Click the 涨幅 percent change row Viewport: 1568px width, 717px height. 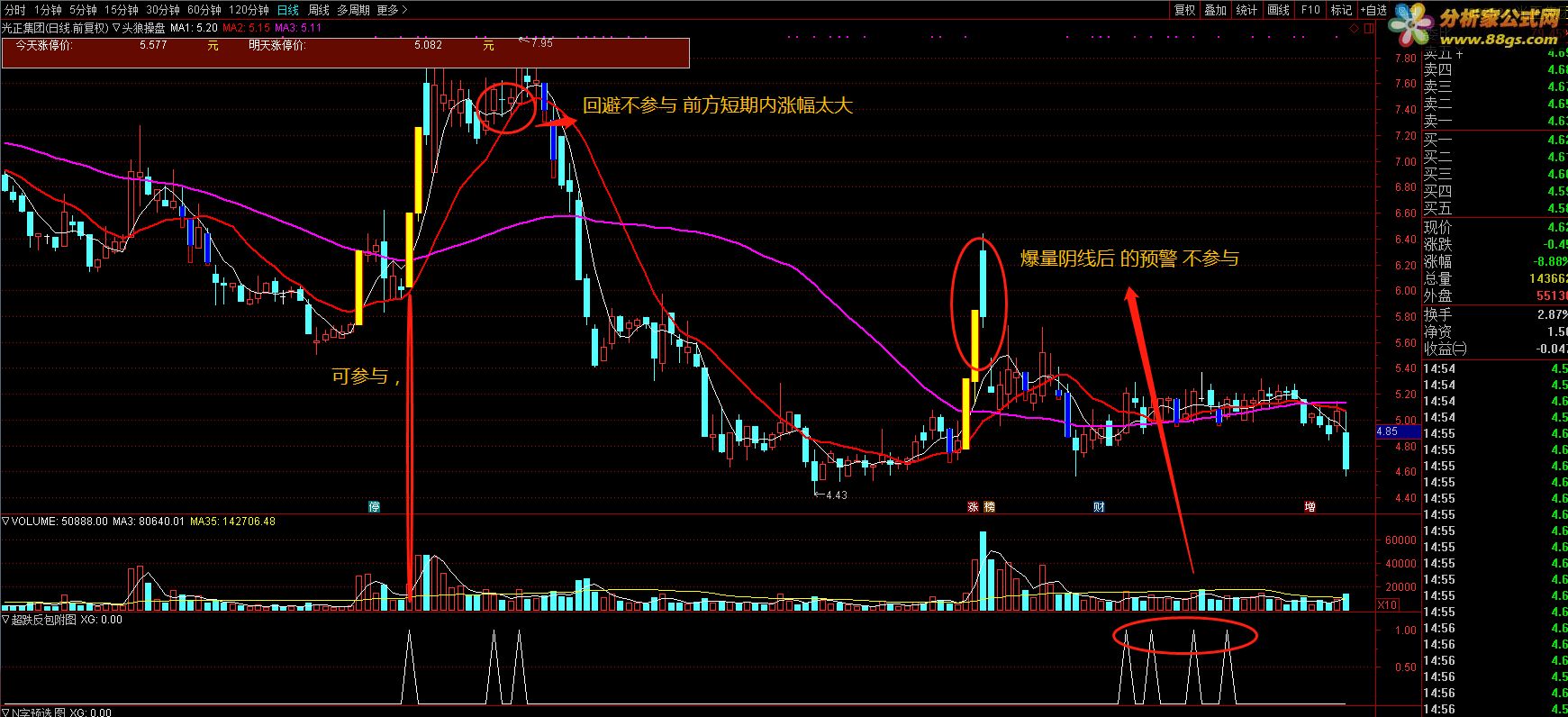point(1495,262)
